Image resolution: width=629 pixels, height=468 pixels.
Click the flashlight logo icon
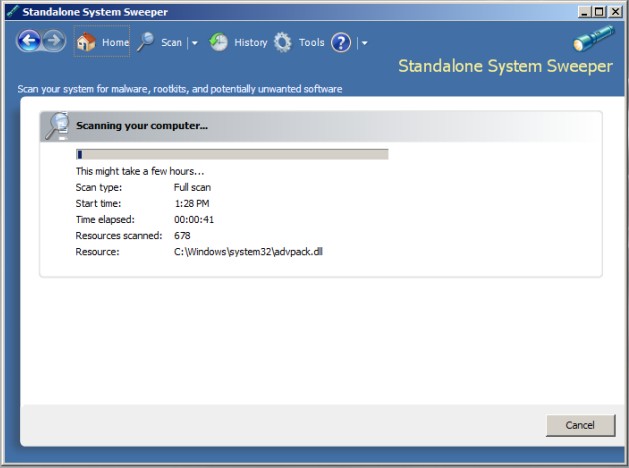594,39
